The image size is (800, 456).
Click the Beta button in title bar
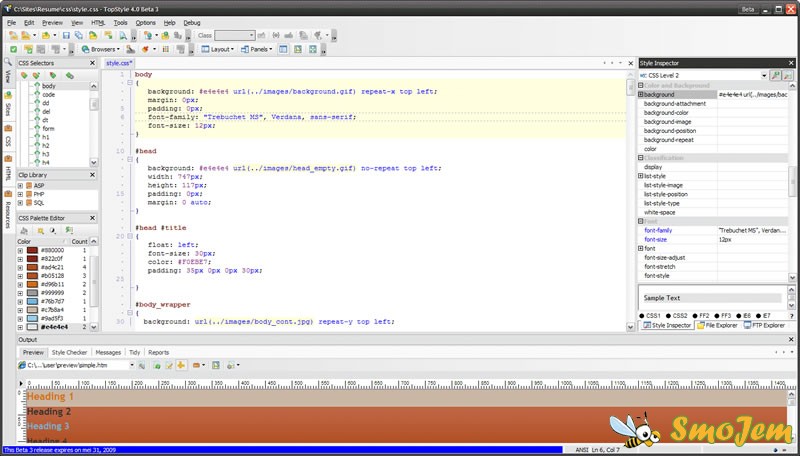[748, 9]
